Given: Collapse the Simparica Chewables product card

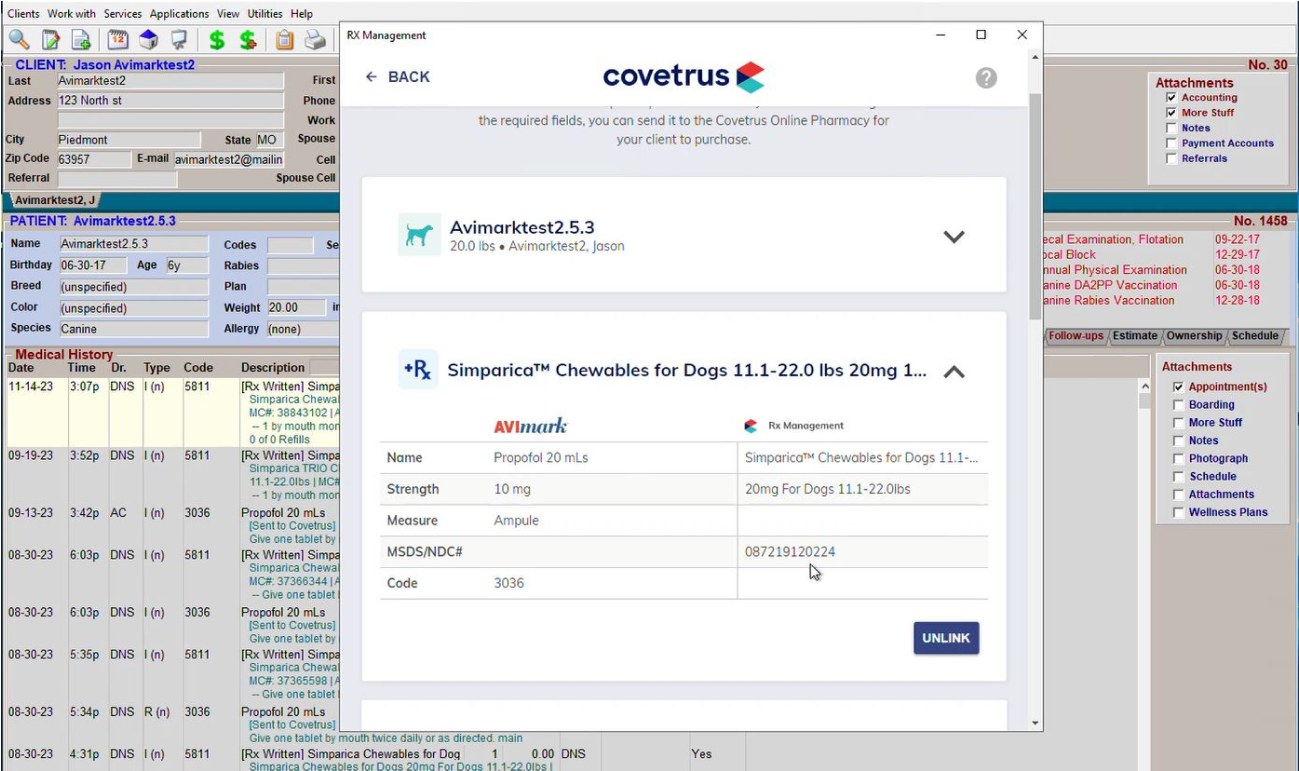Looking at the screenshot, I should [954, 371].
